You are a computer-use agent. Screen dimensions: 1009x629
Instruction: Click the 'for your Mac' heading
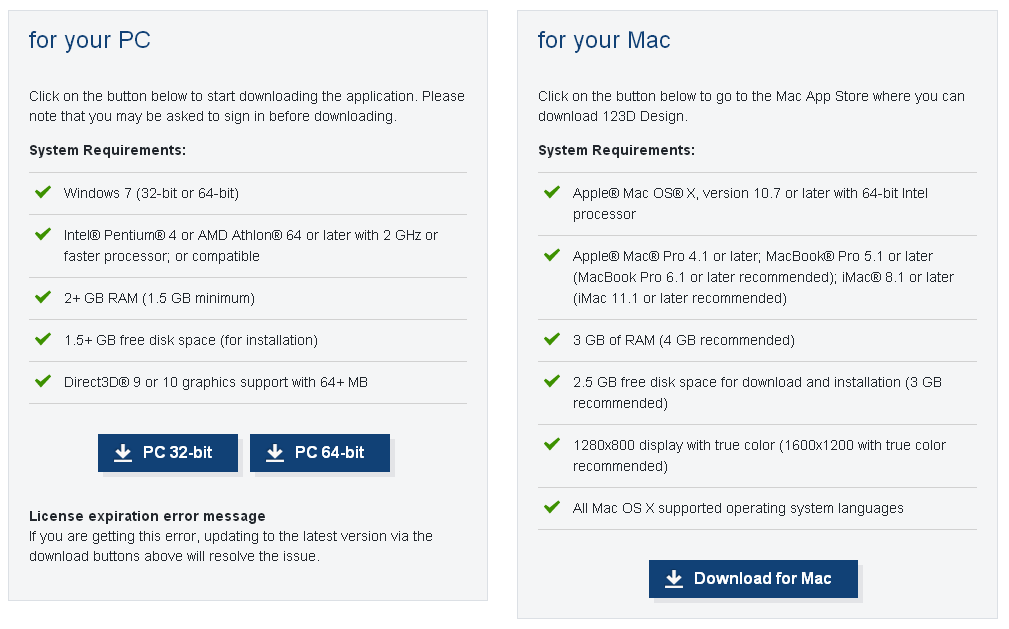click(x=604, y=40)
